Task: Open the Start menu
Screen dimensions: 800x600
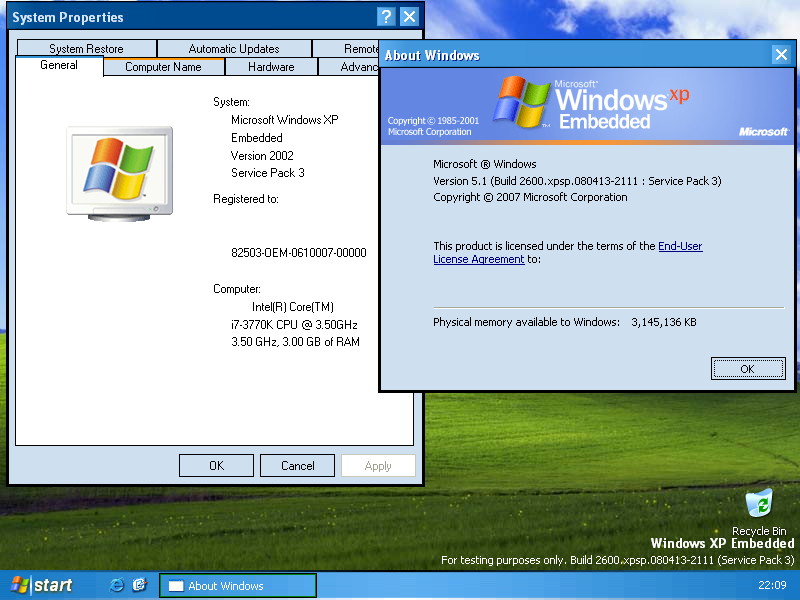Action: 42,585
